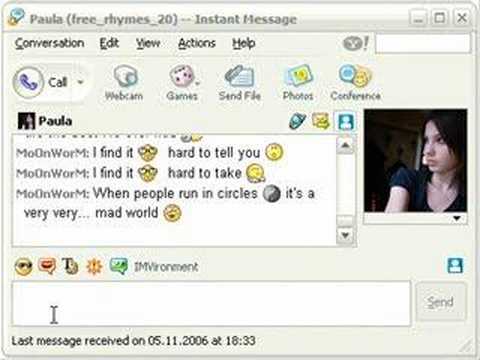This screenshot has height=360, width=480.
Task: Open the dropdown arrow below display picture
Action: (457, 218)
